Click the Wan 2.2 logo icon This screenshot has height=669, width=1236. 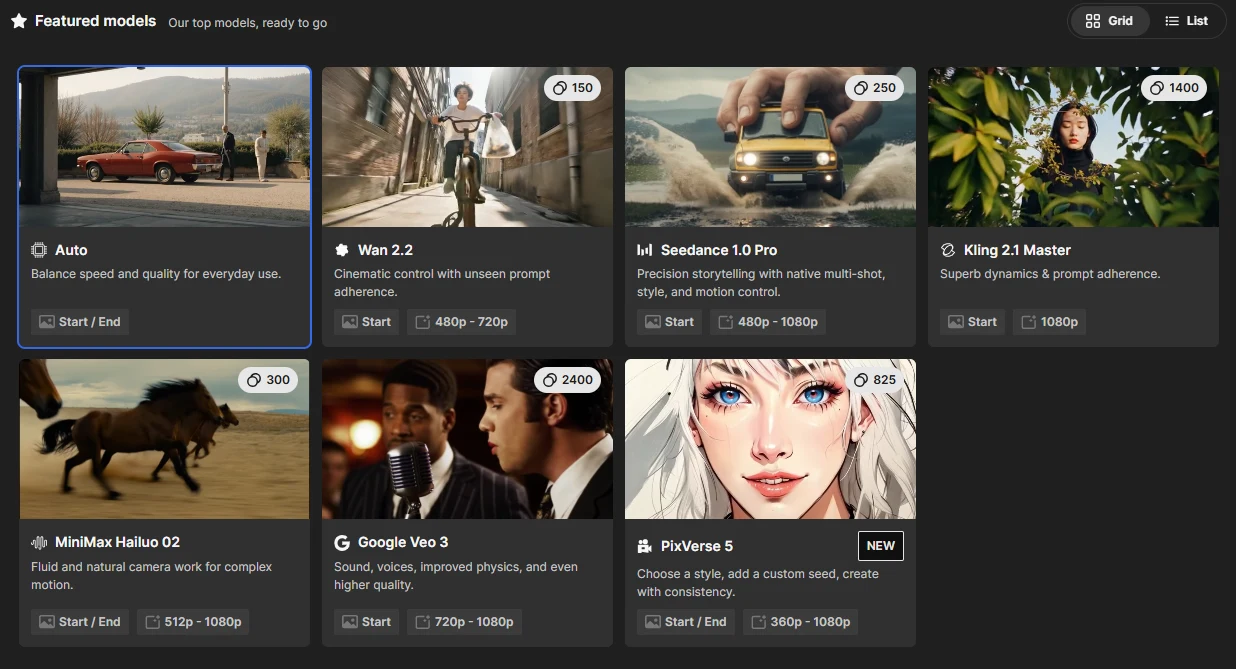342,250
